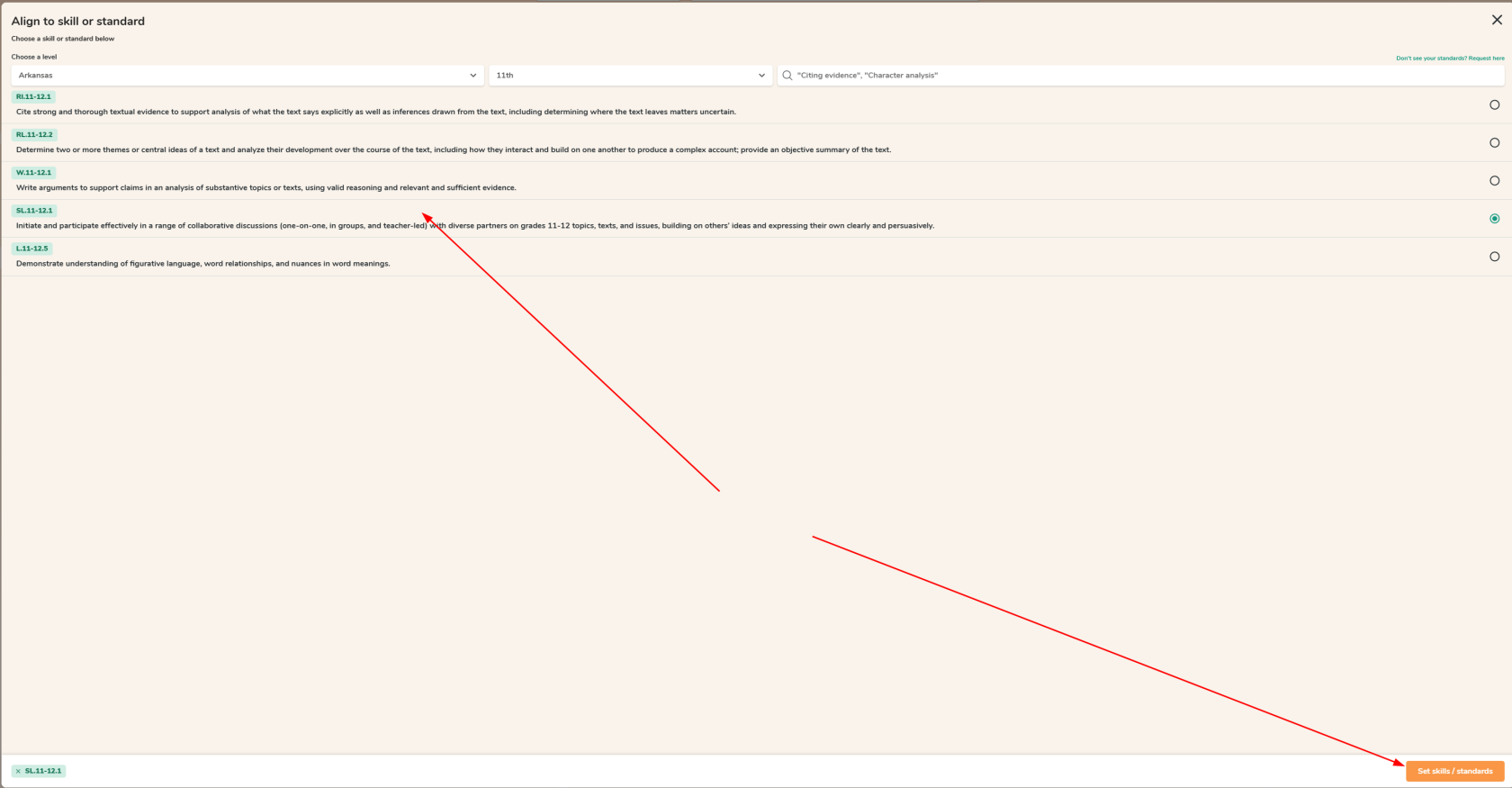Remove the SL.11-12.1 chip via its x icon

click(18, 771)
